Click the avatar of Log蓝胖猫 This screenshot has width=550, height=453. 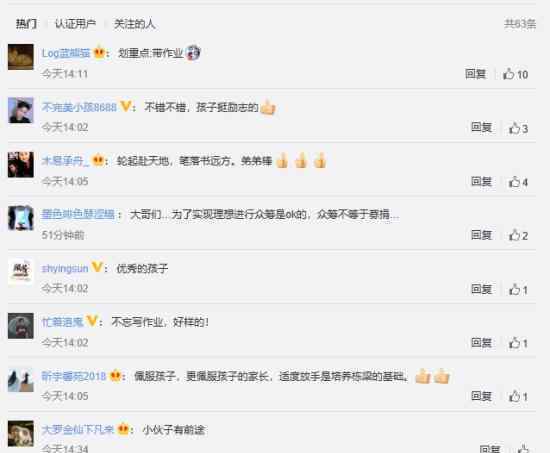tap(21, 57)
